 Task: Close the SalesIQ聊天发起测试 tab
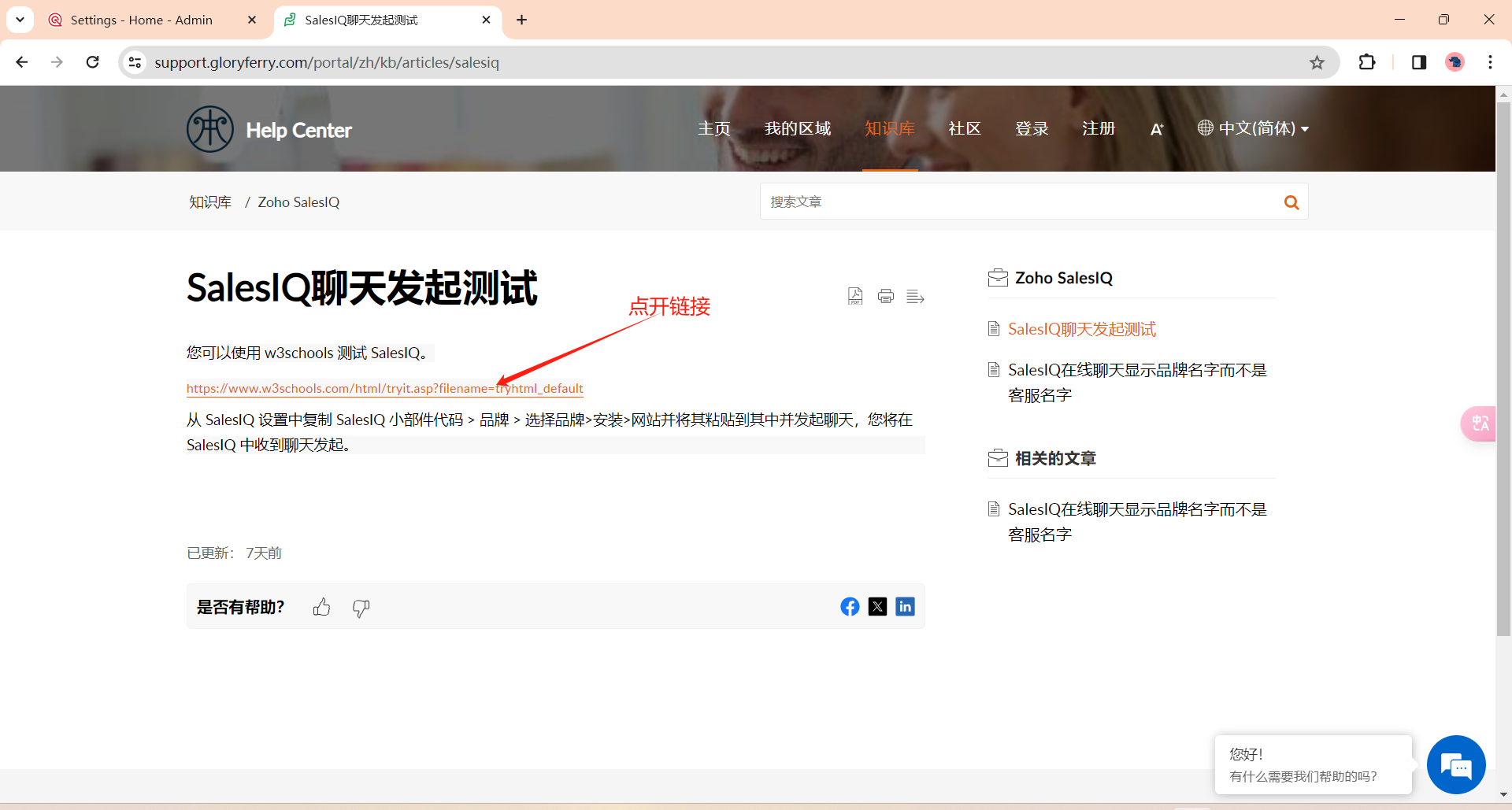(487, 20)
